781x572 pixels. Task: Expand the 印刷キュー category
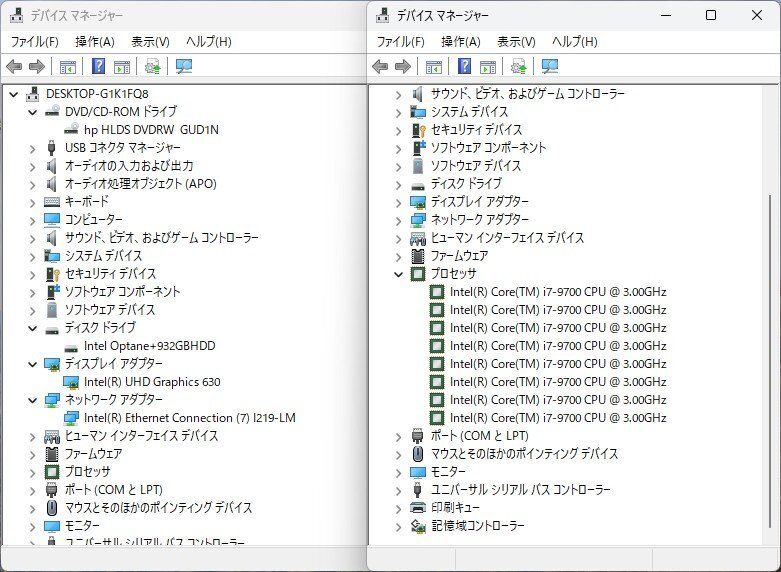(399, 508)
